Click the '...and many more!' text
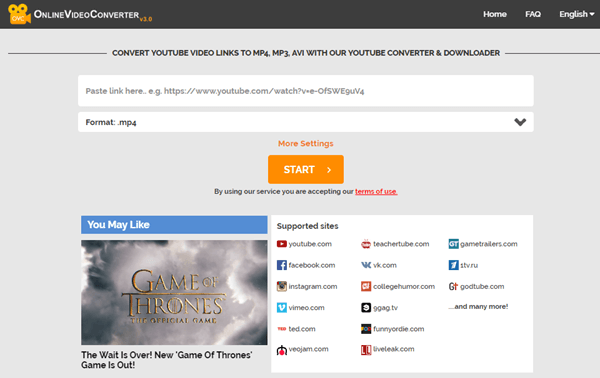The image size is (600, 378). (478, 306)
